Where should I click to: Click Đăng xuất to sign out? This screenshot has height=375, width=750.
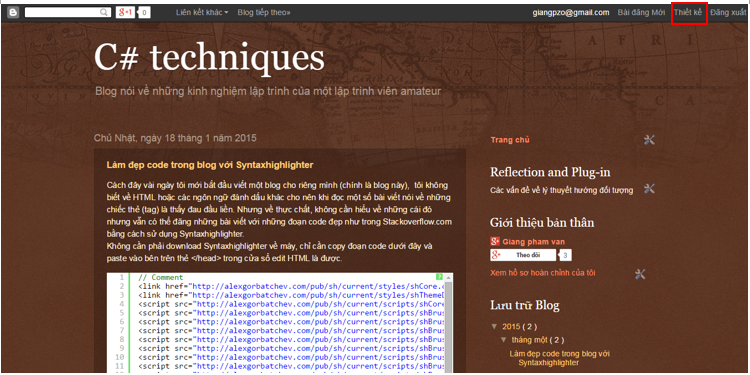[728, 13]
